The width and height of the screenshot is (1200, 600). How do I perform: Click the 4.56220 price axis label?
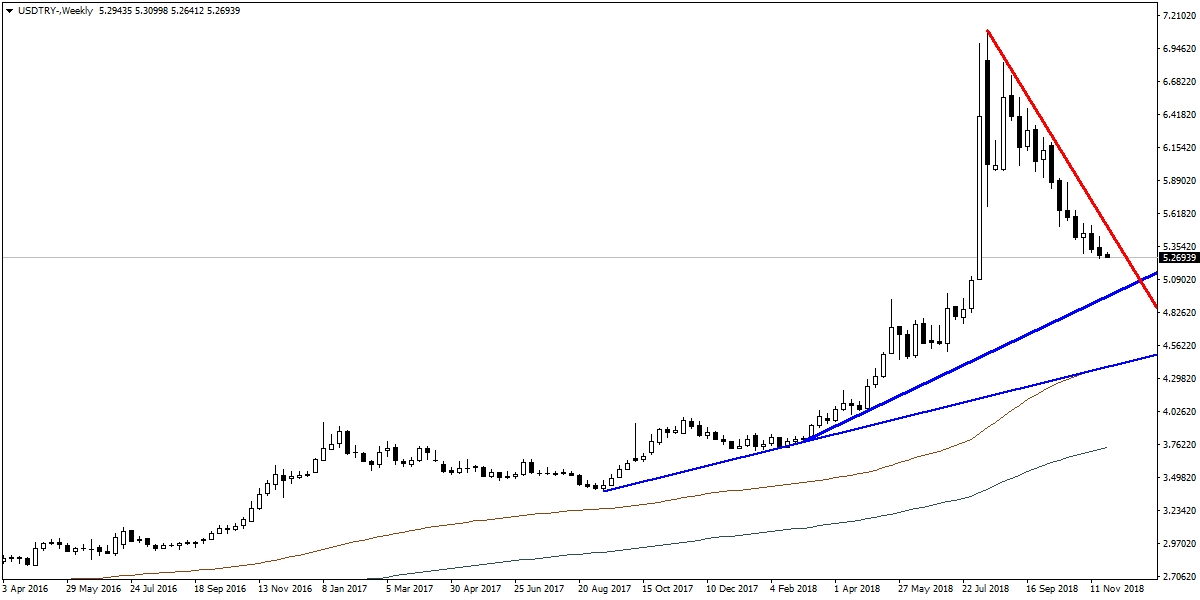click(1179, 346)
